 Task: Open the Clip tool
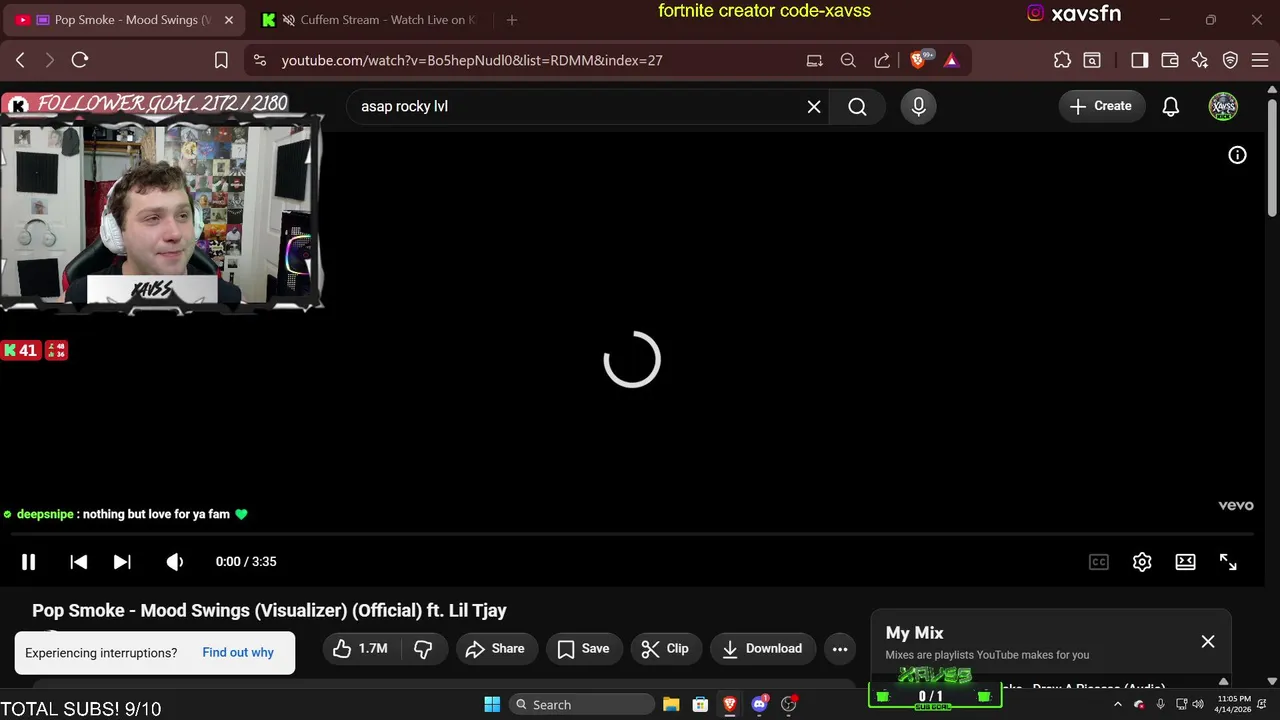coord(666,649)
